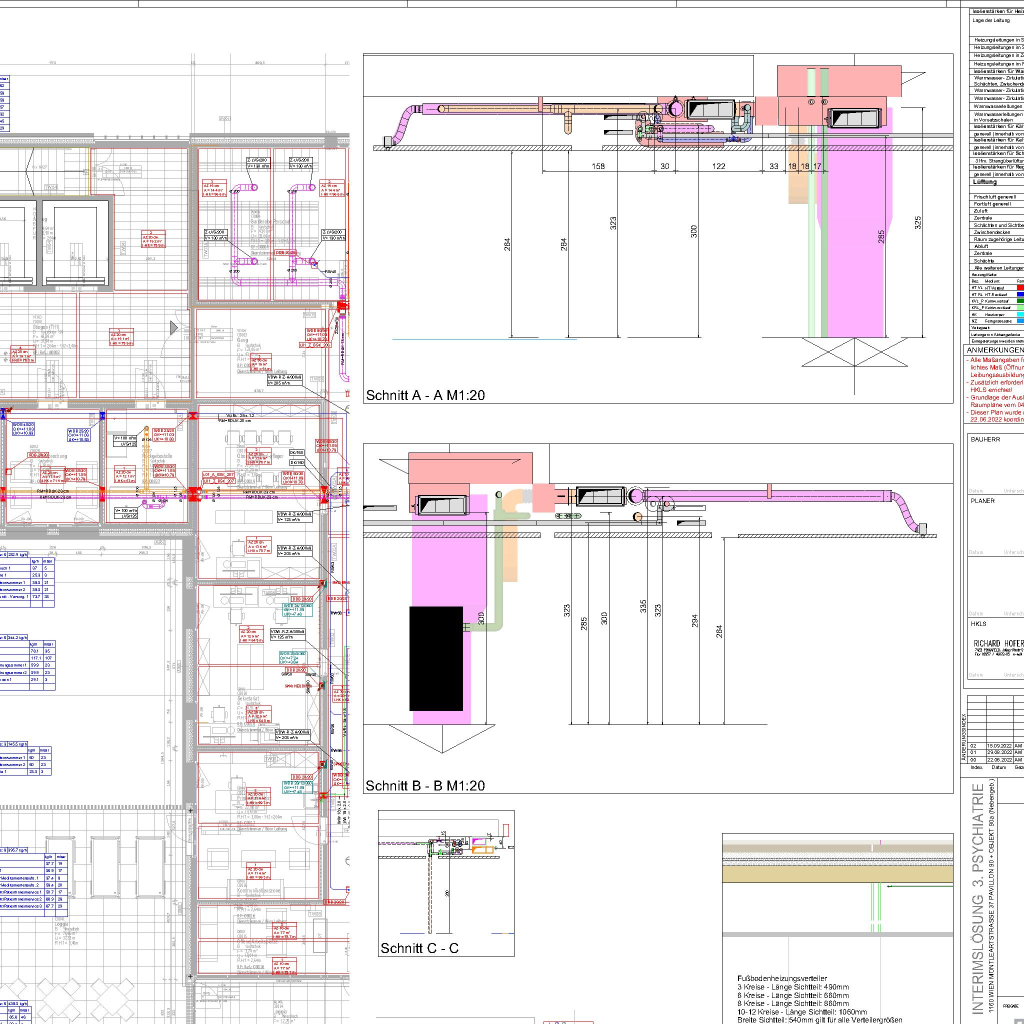Select the red 'ANMERKUNGEN' notes heading

tap(994, 351)
